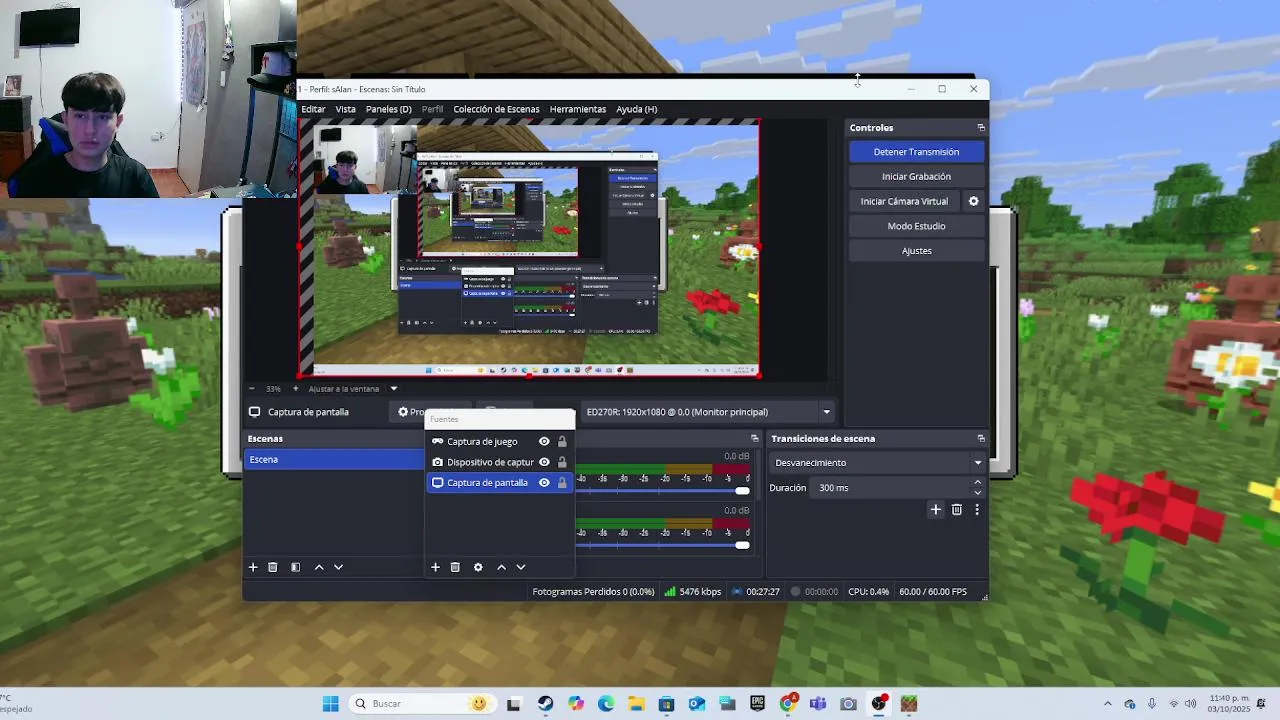Toggle lock on Dispositivo de captura
This screenshot has height=720, width=1280.
562,462
